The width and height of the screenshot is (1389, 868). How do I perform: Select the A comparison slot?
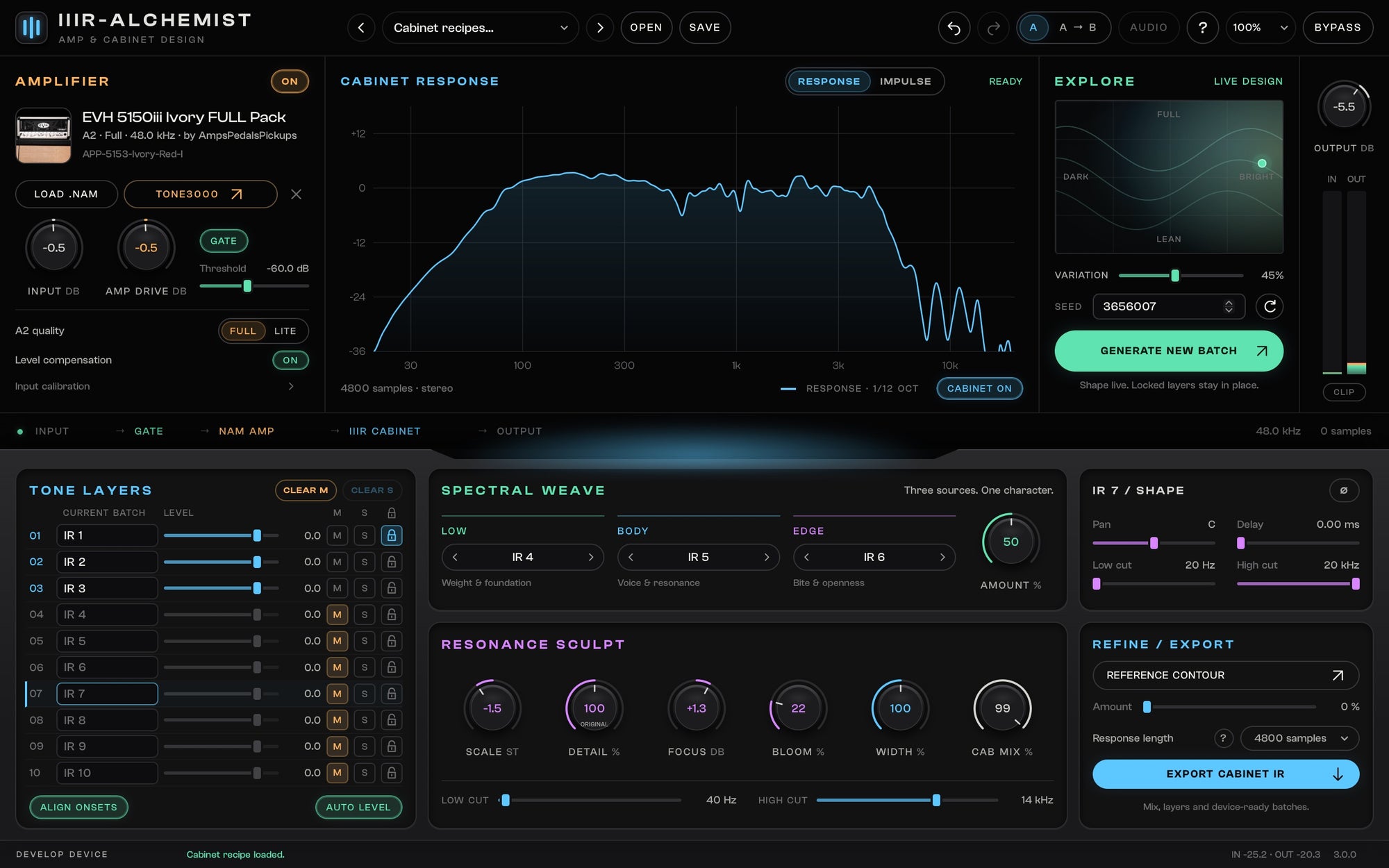coord(1033,28)
